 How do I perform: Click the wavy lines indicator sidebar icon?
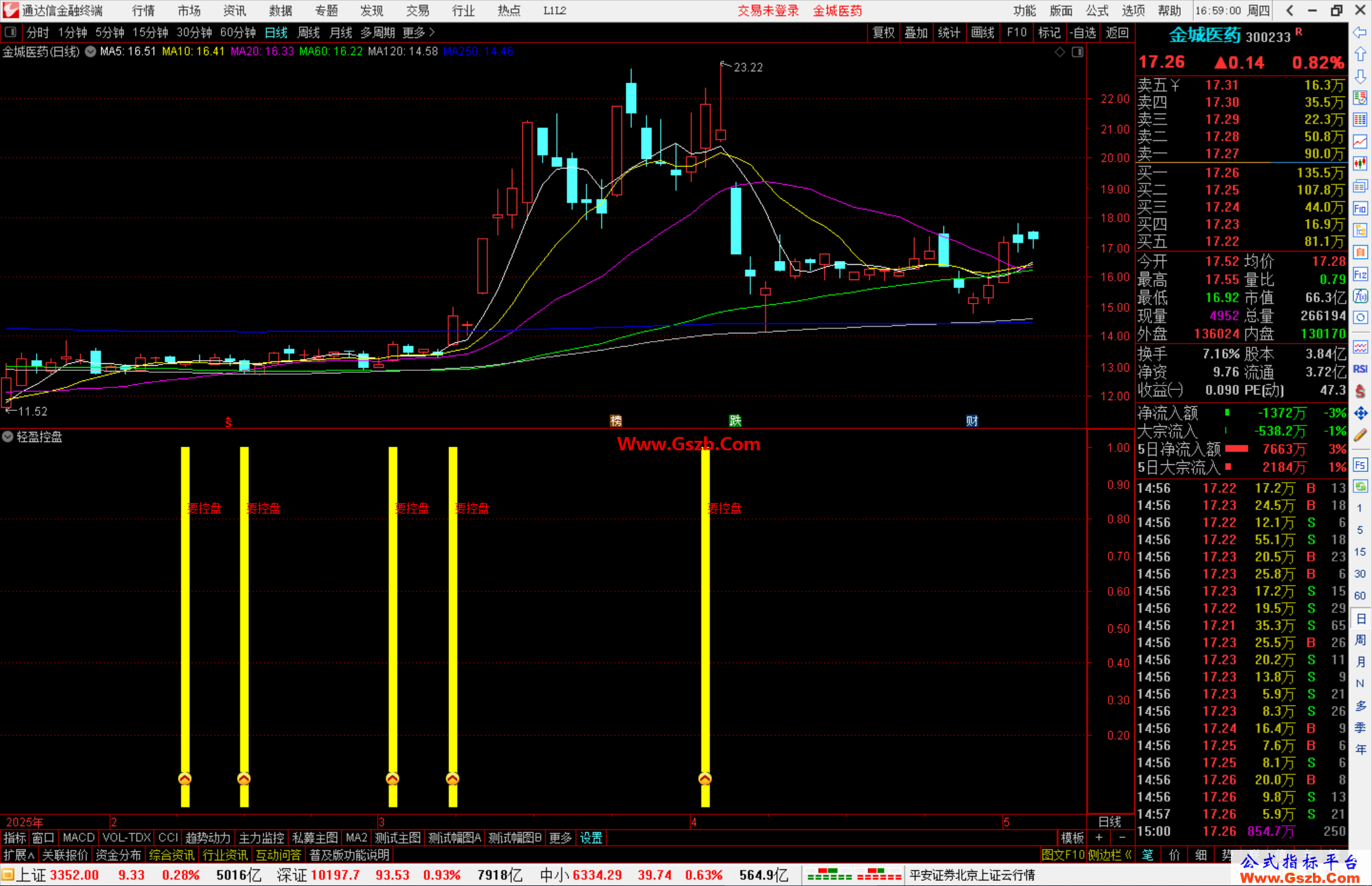(1360, 347)
